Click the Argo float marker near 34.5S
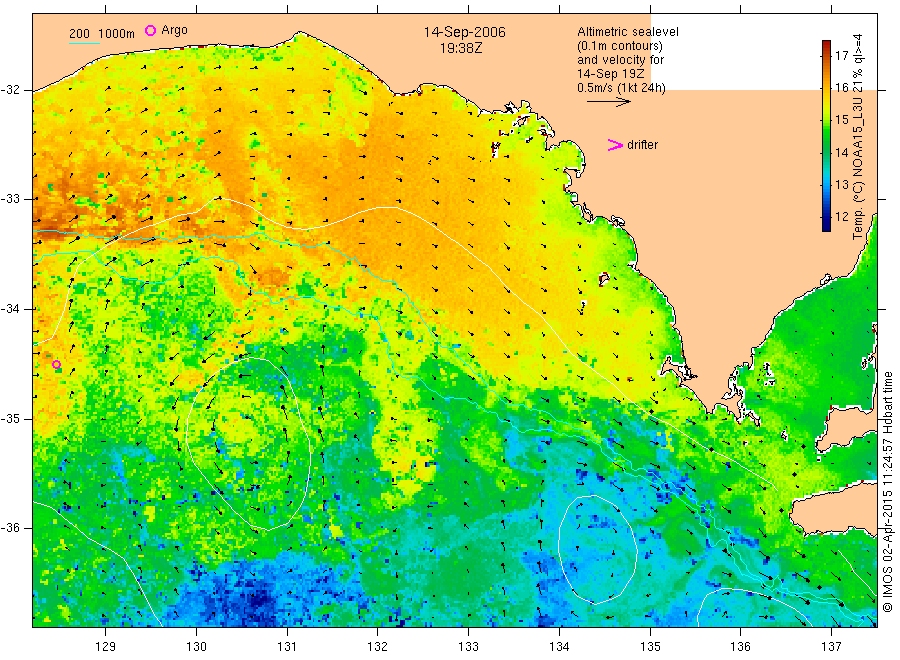The height and width of the screenshot is (660, 900). pos(56,364)
